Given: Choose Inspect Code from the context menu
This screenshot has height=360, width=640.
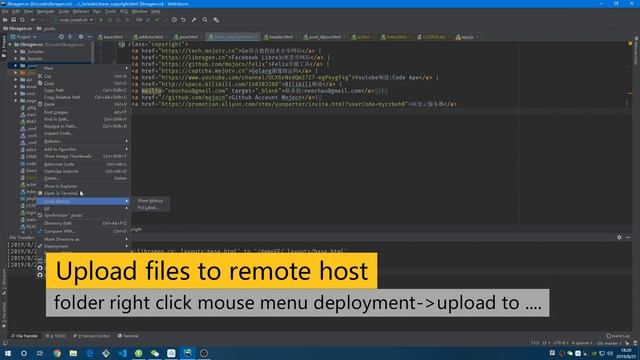Looking at the screenshot, I should pos(83,133).
